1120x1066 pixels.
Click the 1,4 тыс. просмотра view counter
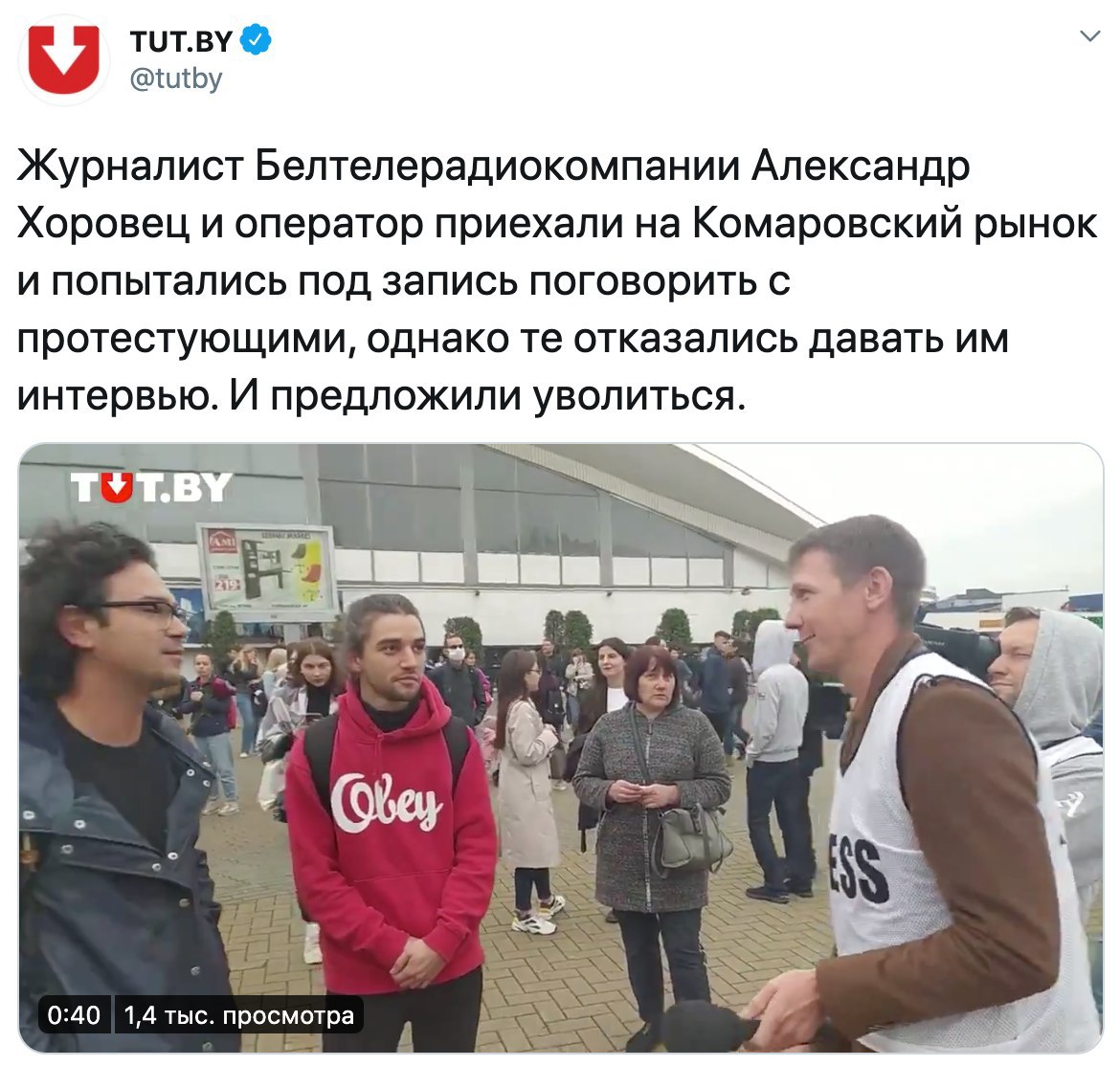(x=238, y=1014)
